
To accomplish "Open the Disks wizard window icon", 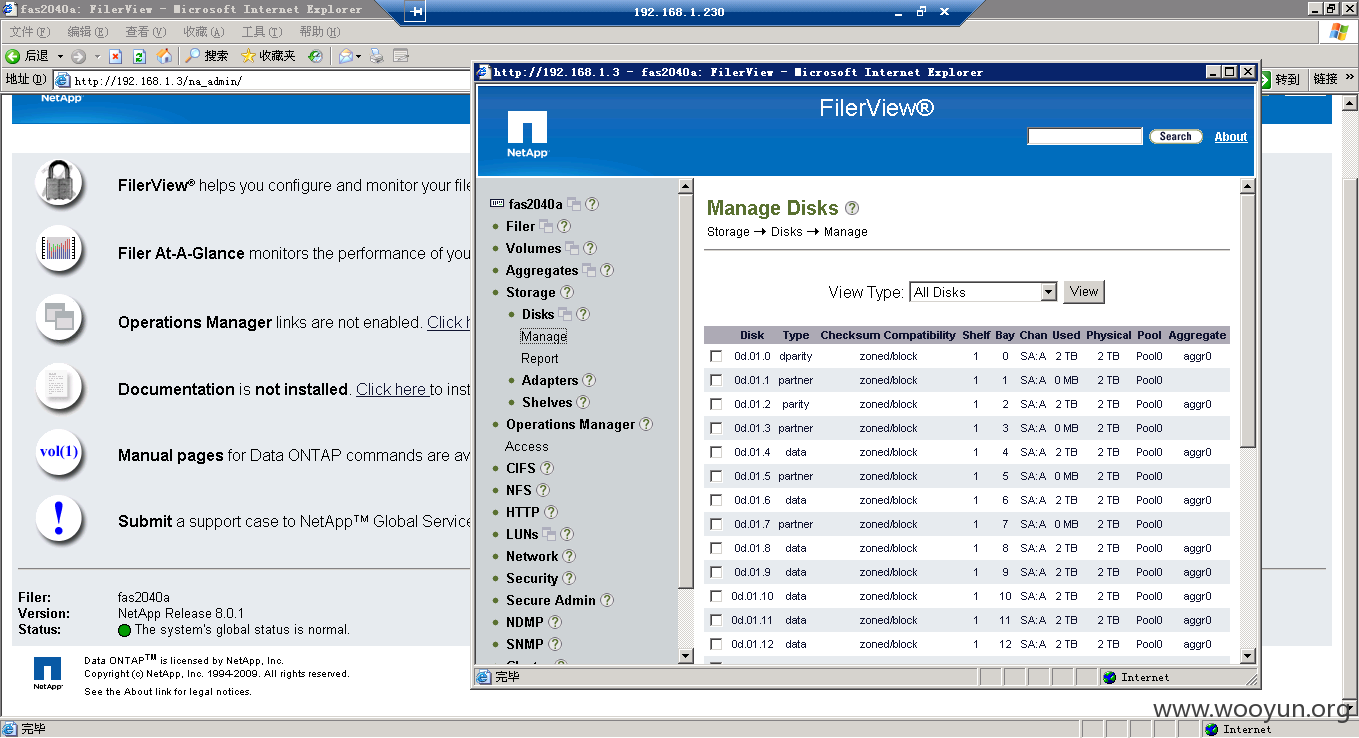I will click(565, 314).
